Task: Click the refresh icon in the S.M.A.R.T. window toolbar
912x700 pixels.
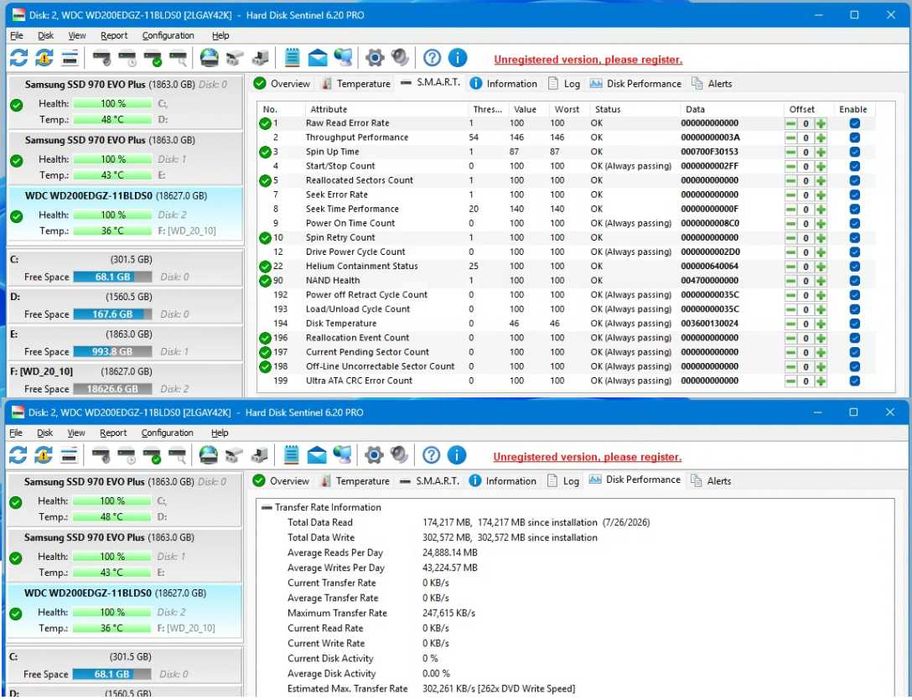Action: 19,58
